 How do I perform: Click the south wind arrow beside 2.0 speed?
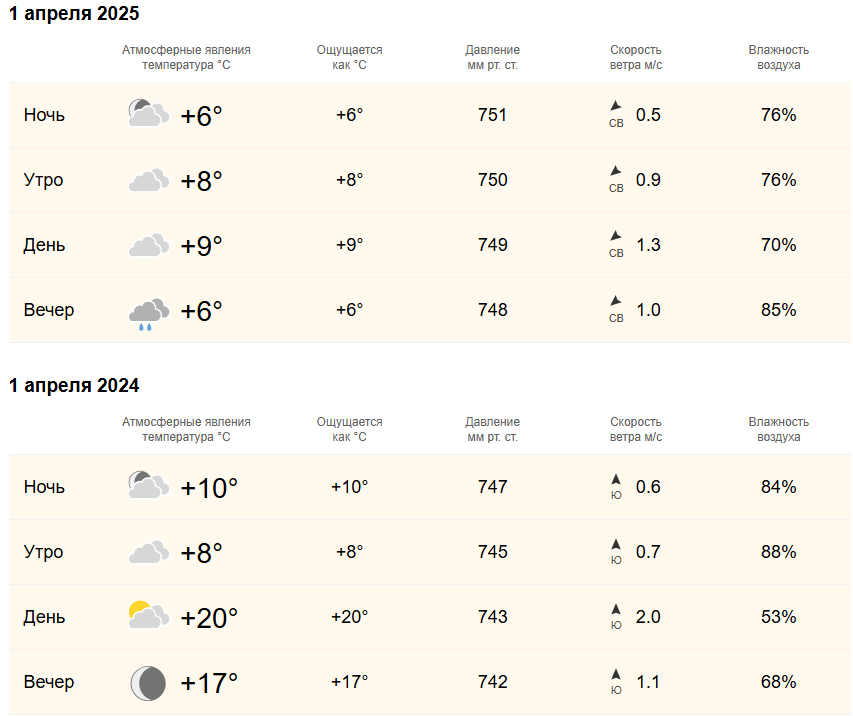click(x=616, y=609)
